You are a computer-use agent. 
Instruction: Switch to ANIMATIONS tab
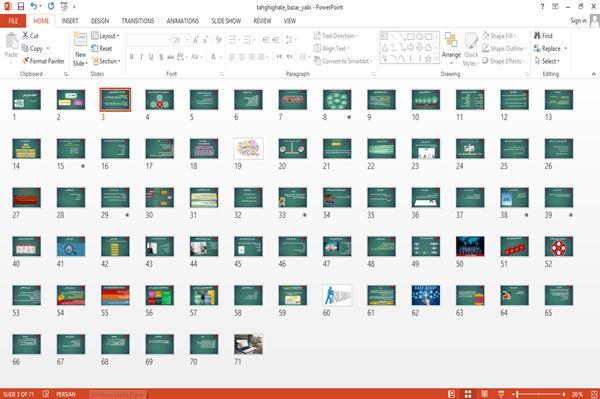coord(183,21)
